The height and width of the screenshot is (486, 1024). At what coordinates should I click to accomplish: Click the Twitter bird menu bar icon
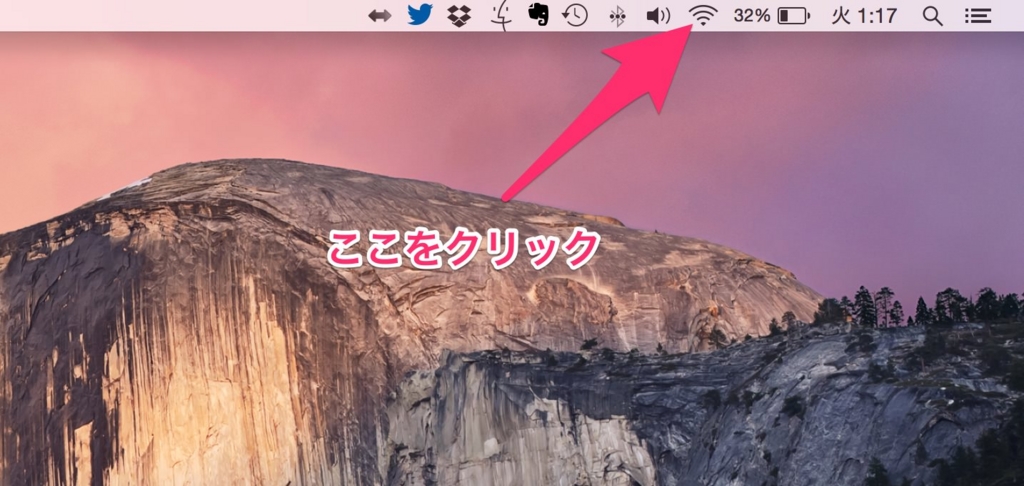[x=420, y=14]
